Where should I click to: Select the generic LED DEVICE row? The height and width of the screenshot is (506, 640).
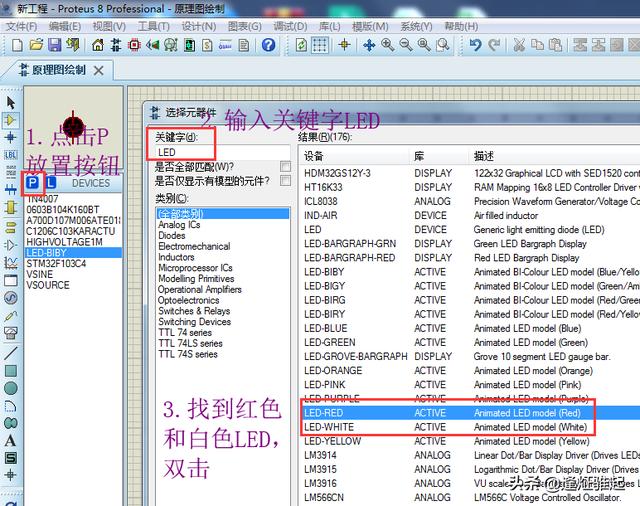[x=469, y=230]
